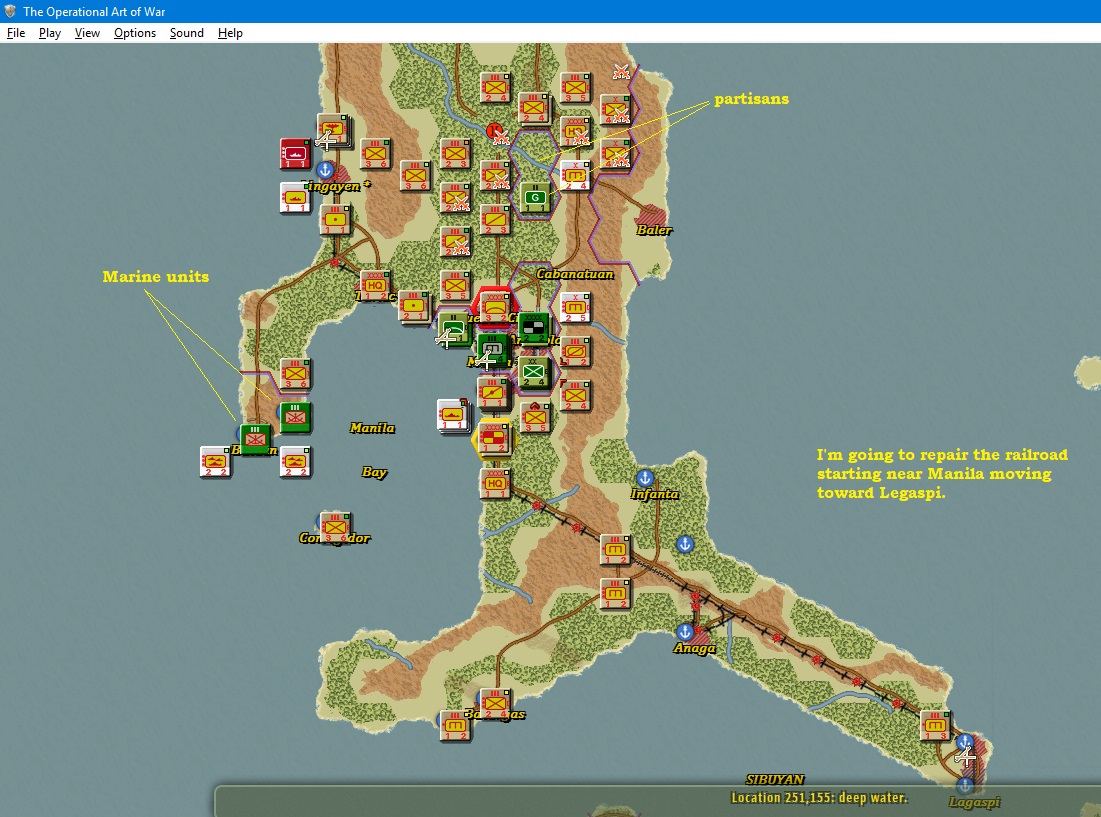
Task: Click the anchor port icon at Infanta
Action: (645, 478)
